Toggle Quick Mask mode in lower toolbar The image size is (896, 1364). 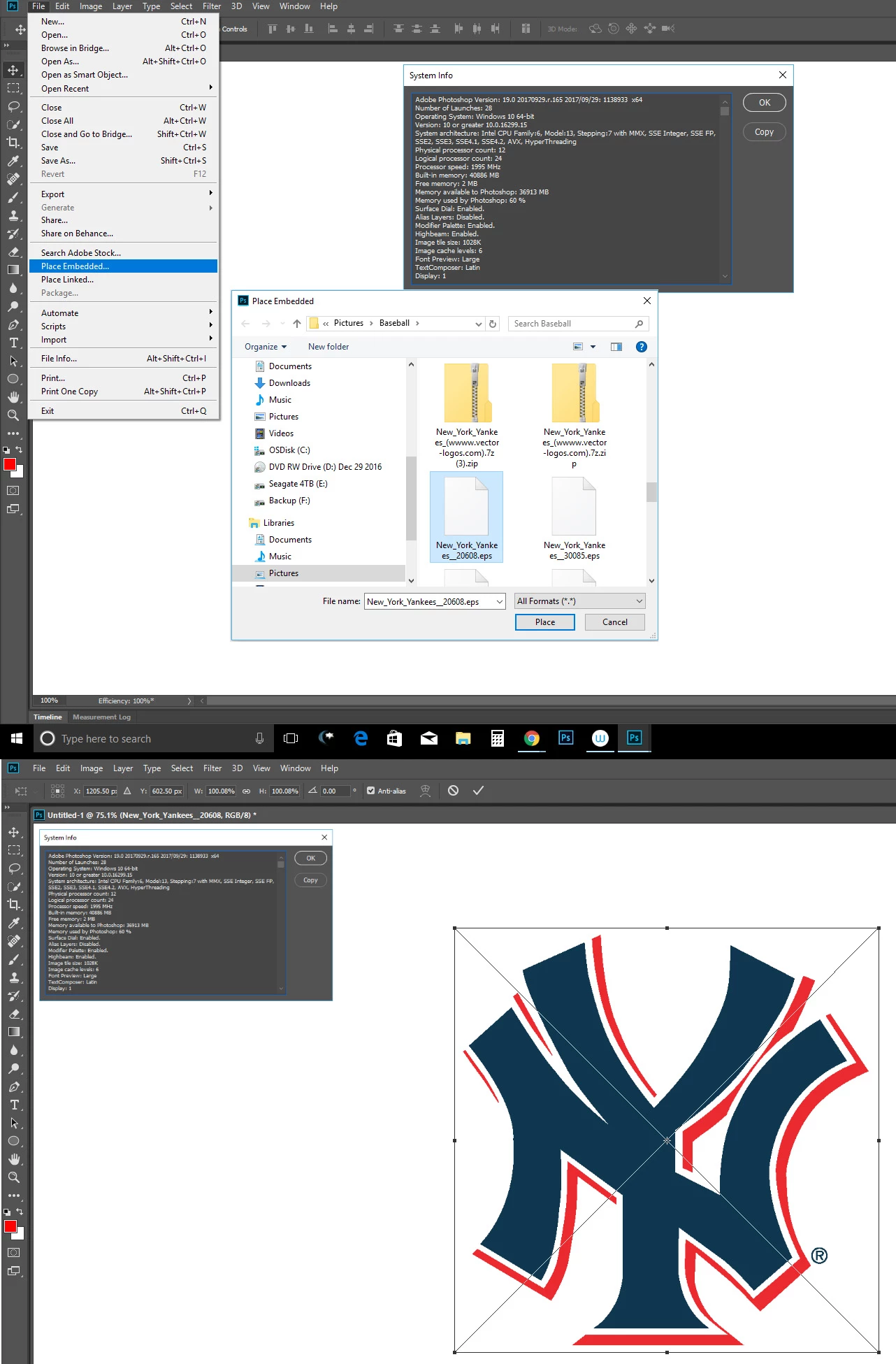13,1252
